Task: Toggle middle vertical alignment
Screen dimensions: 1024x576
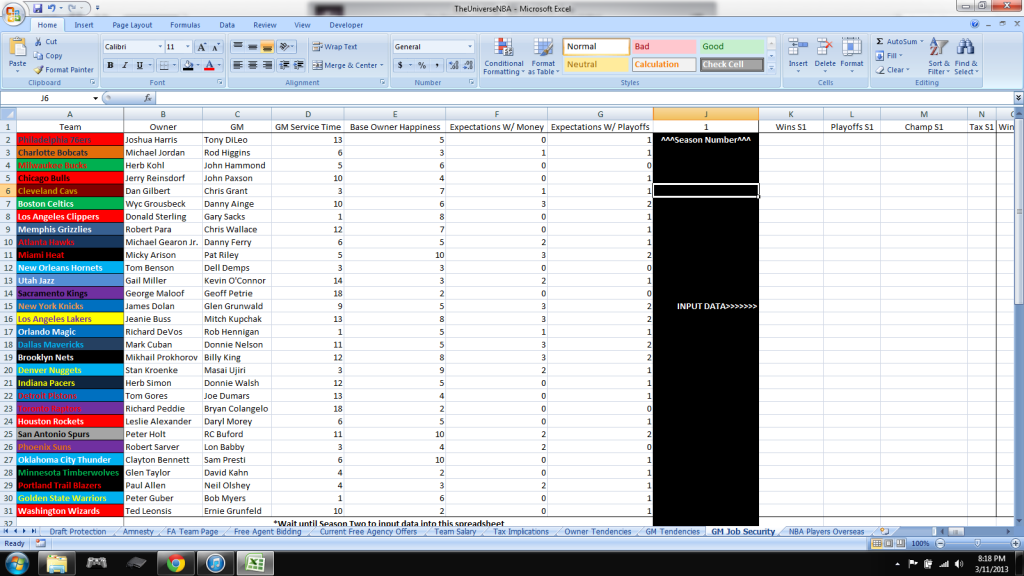Action: coord(253,47)
